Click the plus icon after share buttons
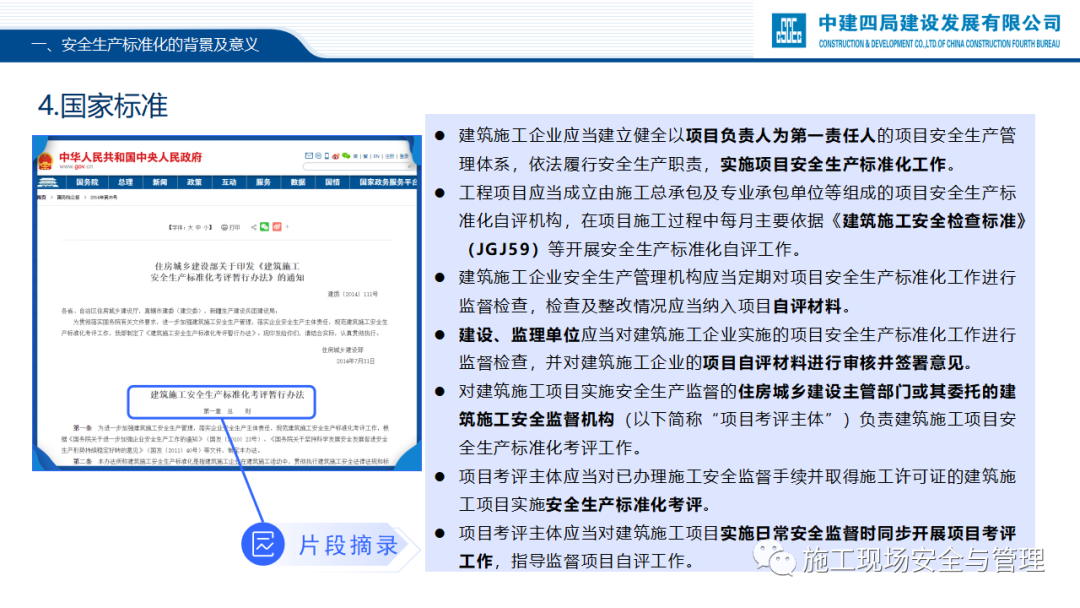The height and width of the screenshot is (608, 1080). 287,227
